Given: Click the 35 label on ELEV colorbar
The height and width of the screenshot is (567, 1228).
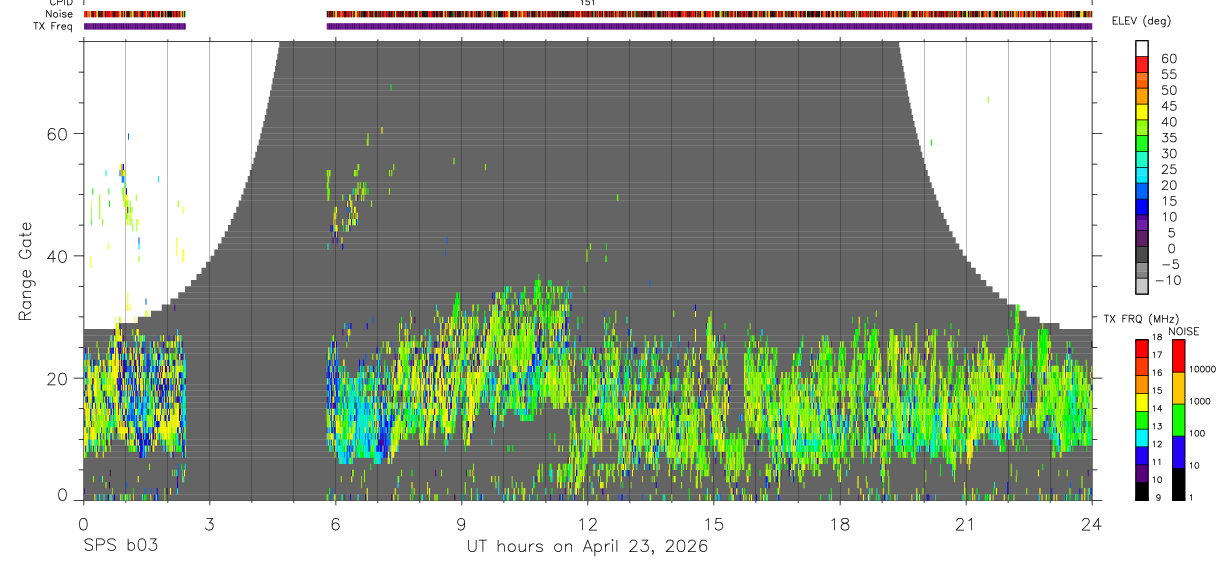Looking at the screenshot, I should [x=1167, y=138].
